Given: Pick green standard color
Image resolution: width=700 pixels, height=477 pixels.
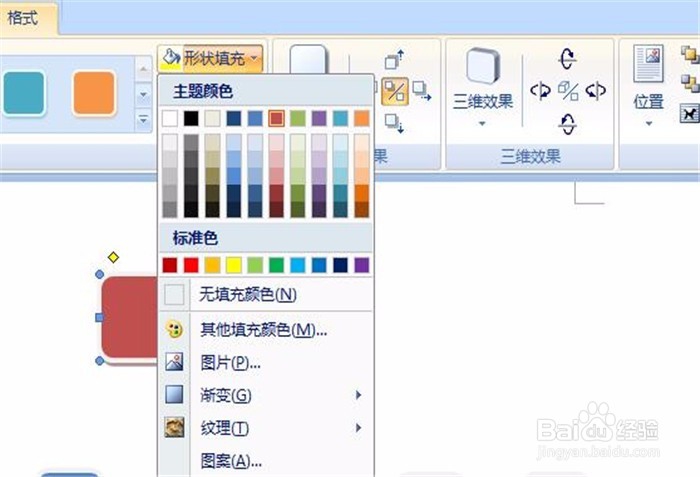Looking at the screenshot, I should tap(276, 265).
